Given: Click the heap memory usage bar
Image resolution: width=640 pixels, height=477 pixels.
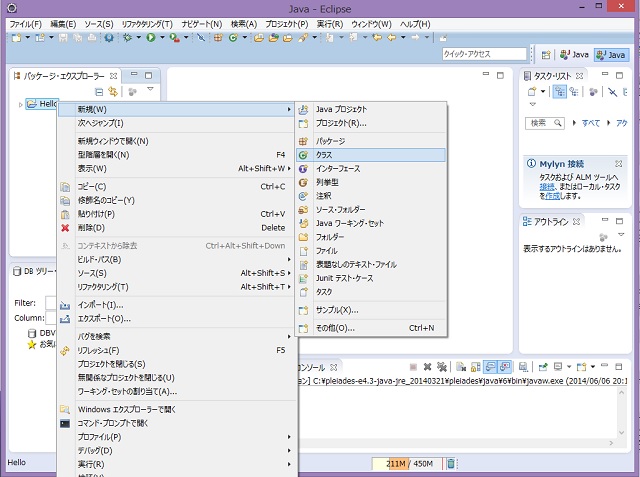Looking at the screenshot, I should pos(407,464).
